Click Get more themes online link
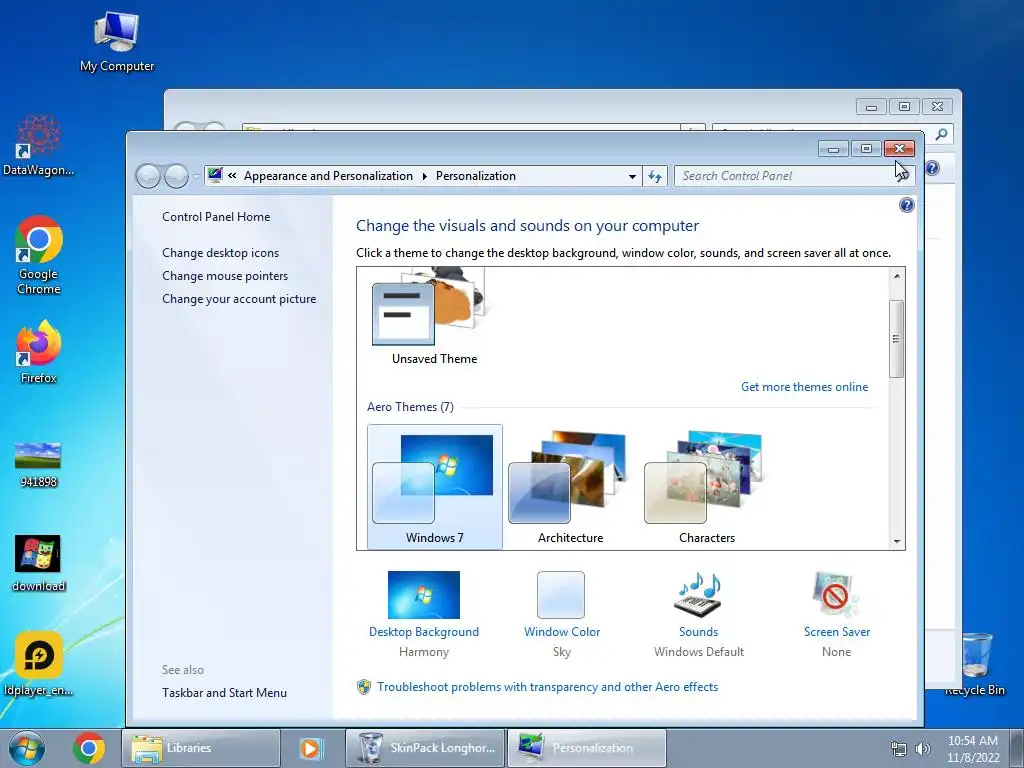The image size is (1024, 768). click(x=805, y=387)
